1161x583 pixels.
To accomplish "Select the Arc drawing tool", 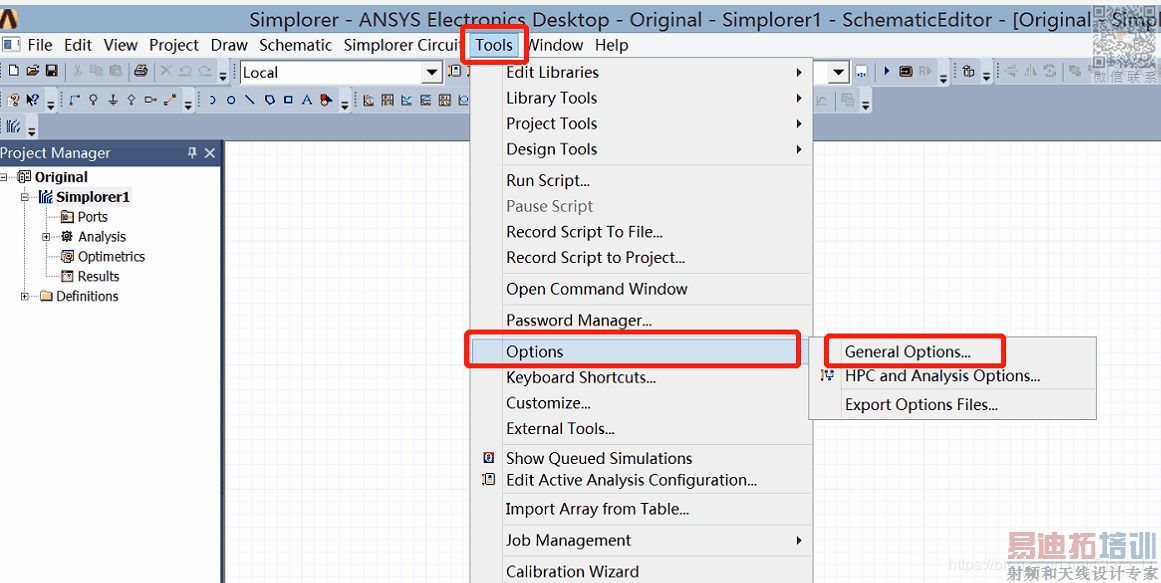I will pos(212,100).
